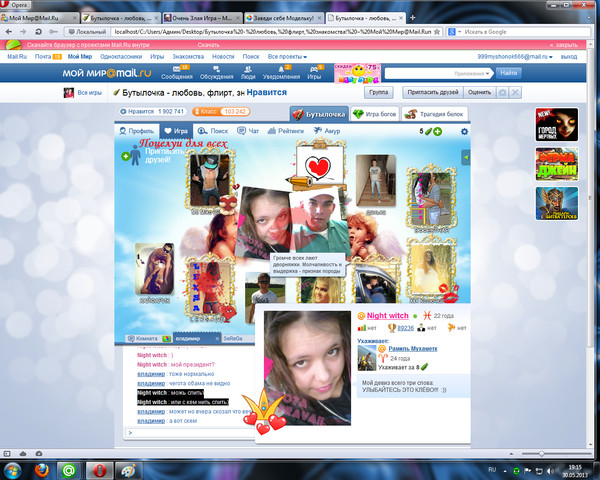Select the Игра tab with heart
Screen dimensions: 600x480
click(176, 131)
